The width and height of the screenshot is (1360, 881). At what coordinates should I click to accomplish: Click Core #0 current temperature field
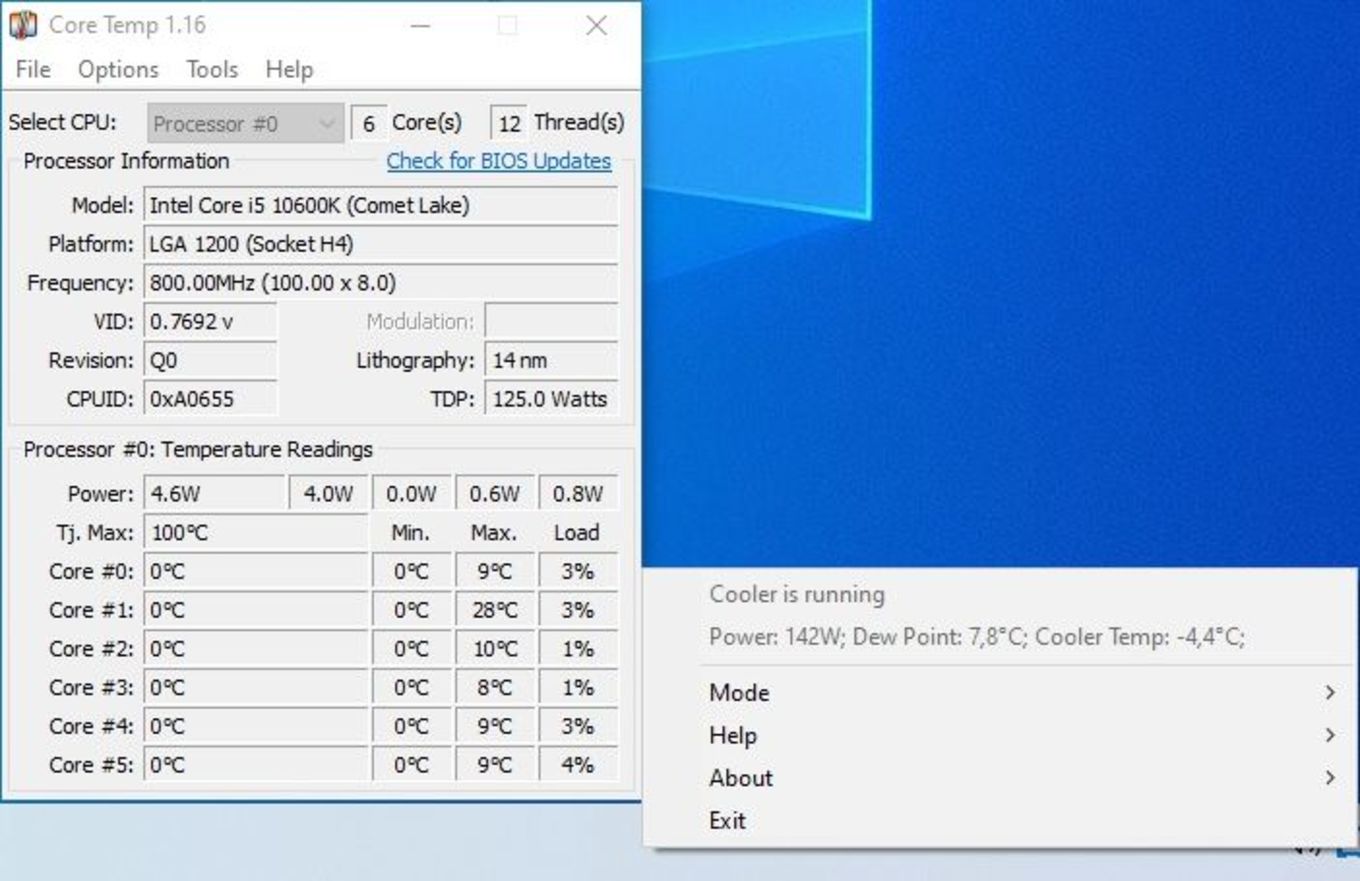tap(256, 572)
